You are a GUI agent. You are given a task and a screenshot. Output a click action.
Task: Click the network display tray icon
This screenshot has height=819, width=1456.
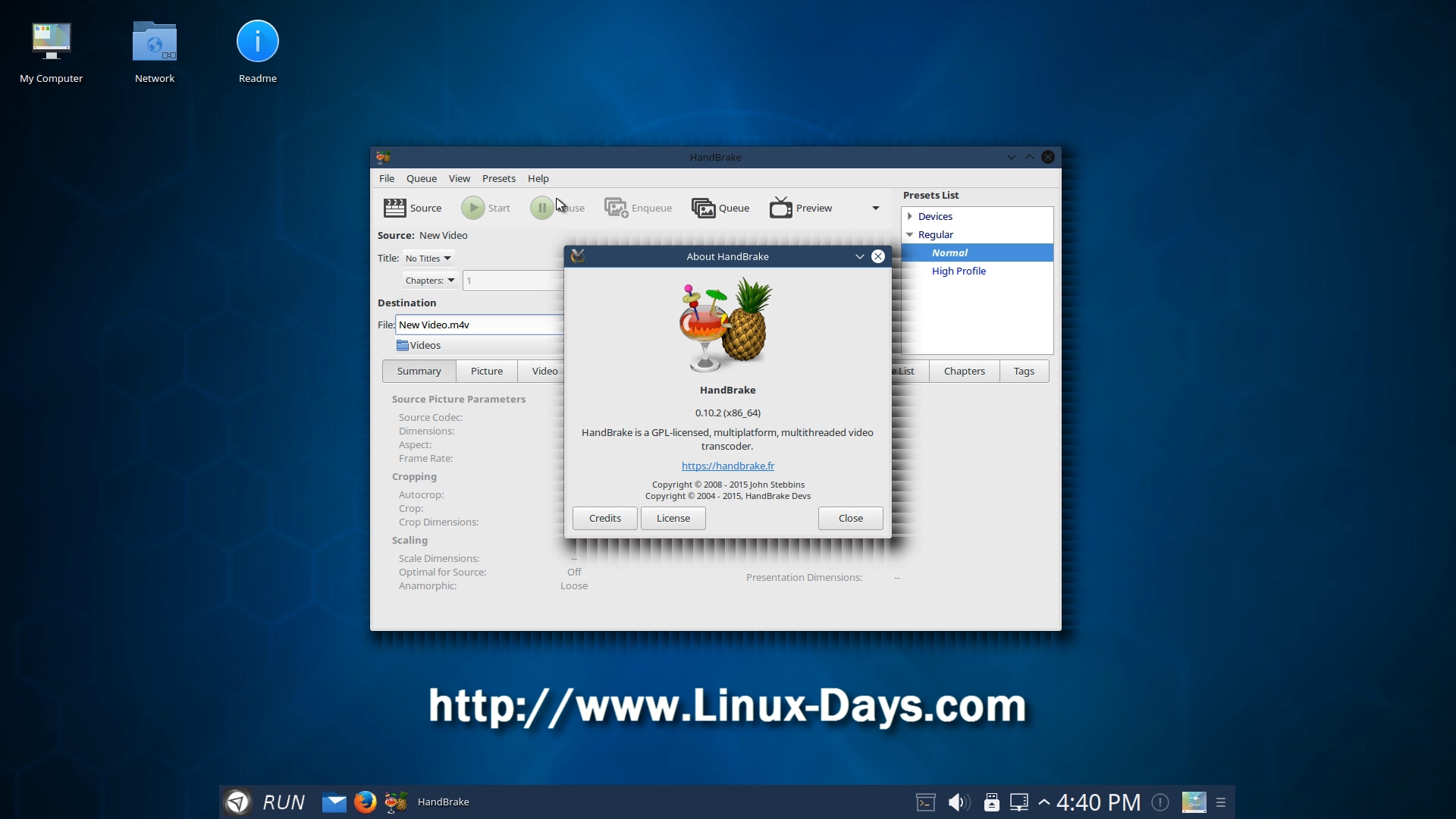[1019, 802]
